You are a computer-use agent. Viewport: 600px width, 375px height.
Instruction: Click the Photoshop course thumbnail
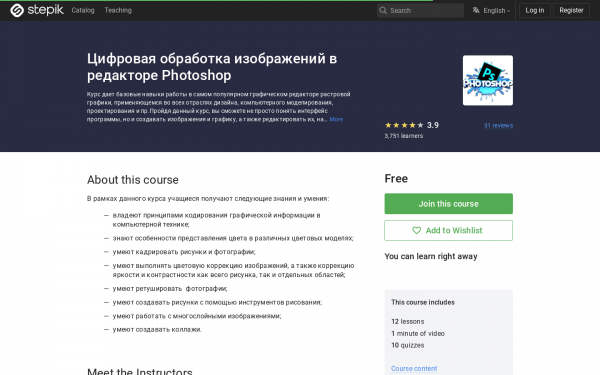[488, 80]
